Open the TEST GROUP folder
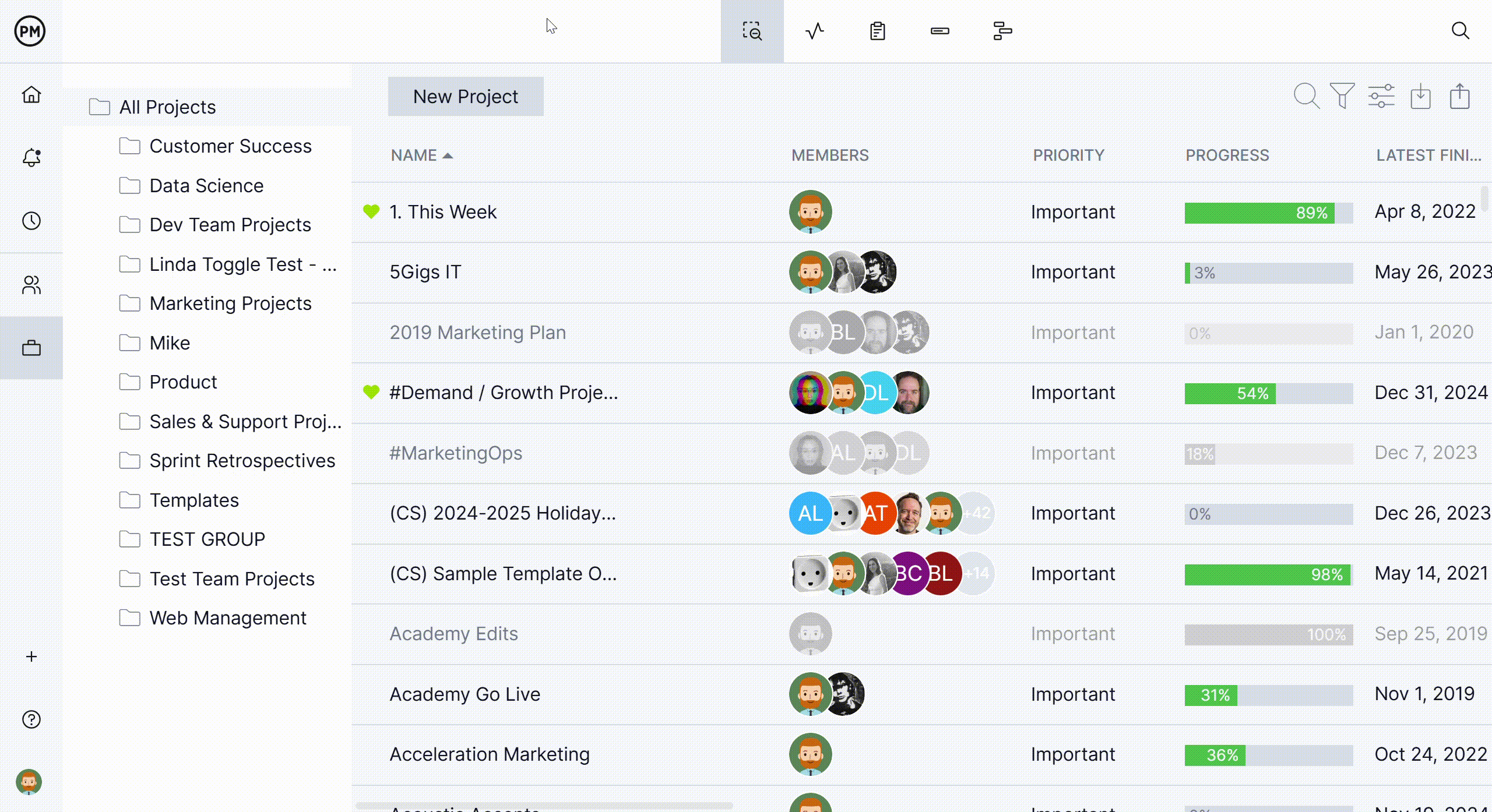1492x812 pixels. tap(207, 539)
